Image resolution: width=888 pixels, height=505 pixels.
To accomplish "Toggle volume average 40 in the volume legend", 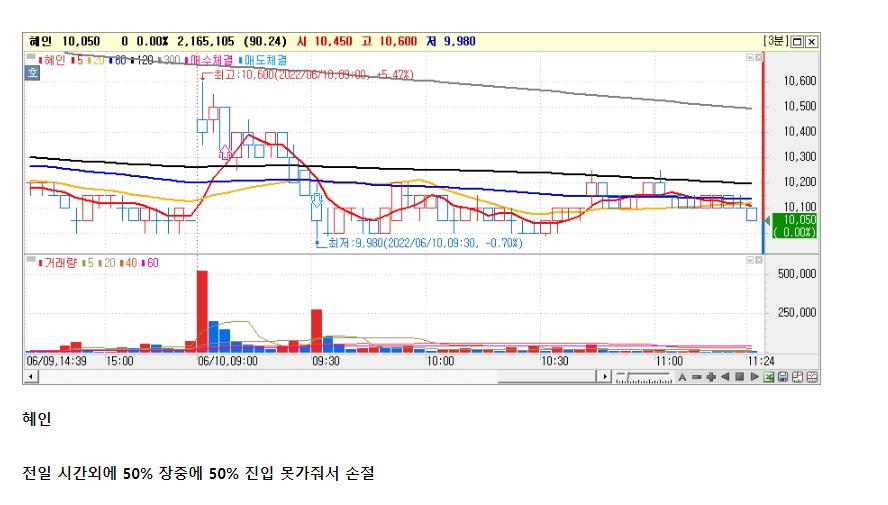I will 129,263.
